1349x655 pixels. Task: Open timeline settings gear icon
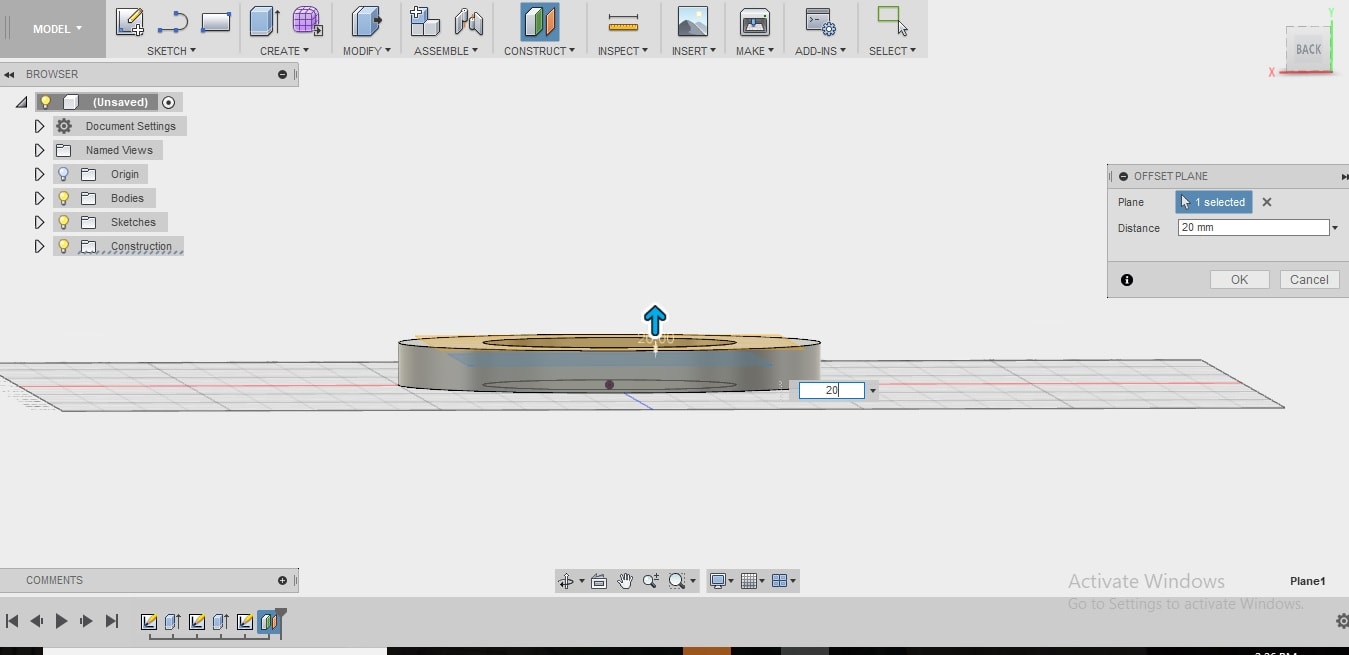(x=1342, y=621)
